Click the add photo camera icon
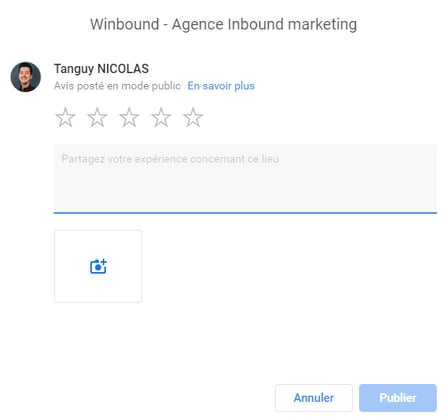The height and width of the screenshot is (419, 447). click(x=98, y=266)
